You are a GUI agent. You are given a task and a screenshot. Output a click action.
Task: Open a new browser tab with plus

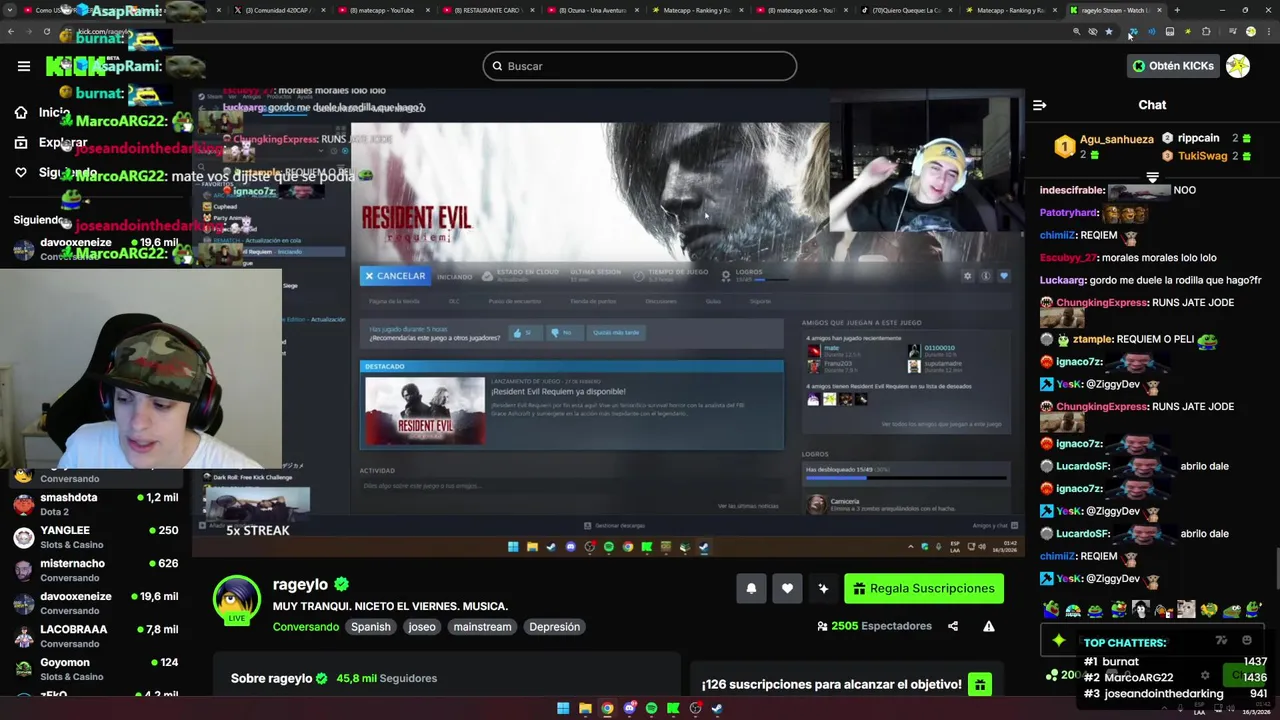(1177, 10)
